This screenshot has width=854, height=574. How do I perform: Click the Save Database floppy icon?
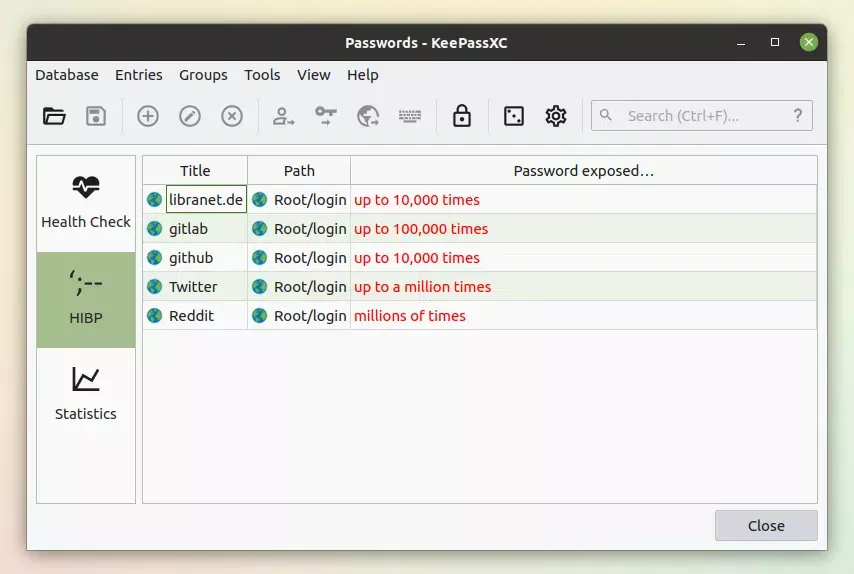(96, 116)
